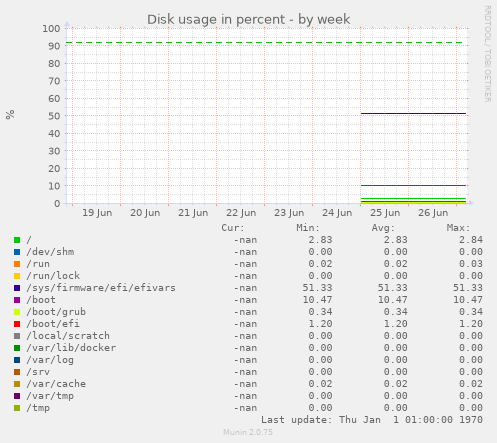The image size is (497, 443).
Task: Click the Cur: column header
Action: coord(233,228)
